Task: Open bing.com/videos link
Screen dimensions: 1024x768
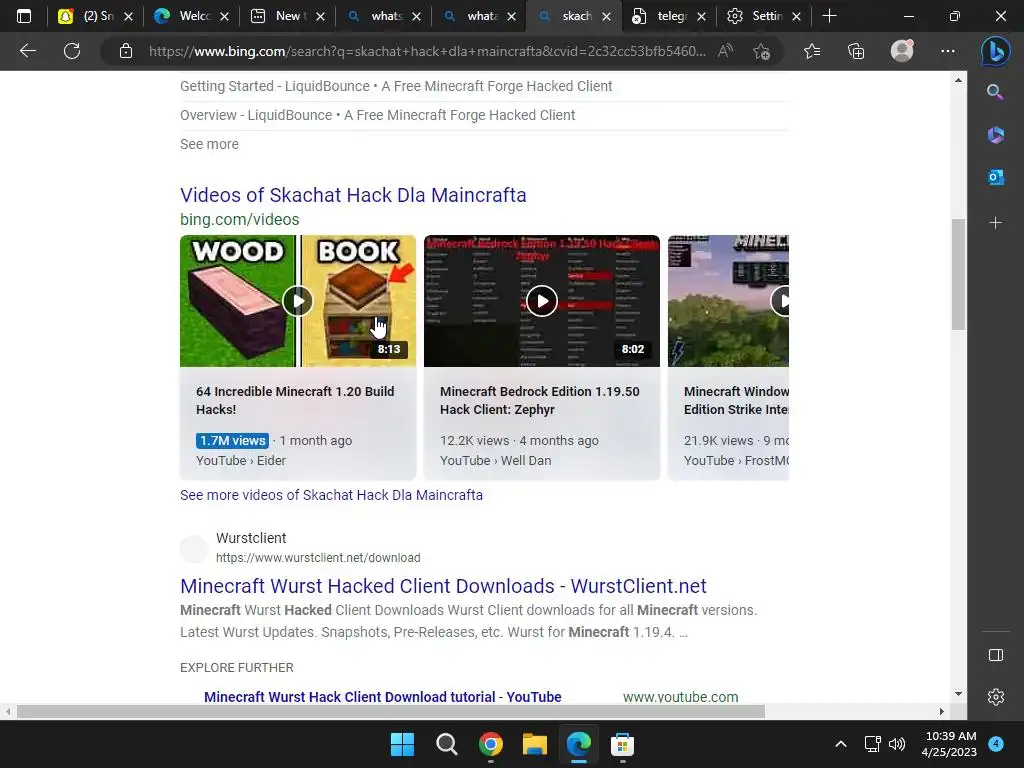Action: click(x=240, y=219)
